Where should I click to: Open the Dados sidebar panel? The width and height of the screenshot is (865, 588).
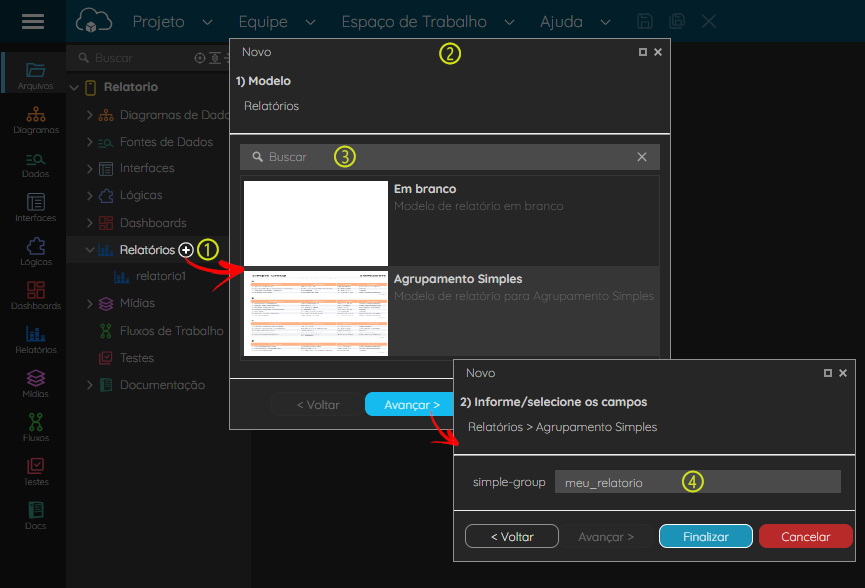point(35,164)
